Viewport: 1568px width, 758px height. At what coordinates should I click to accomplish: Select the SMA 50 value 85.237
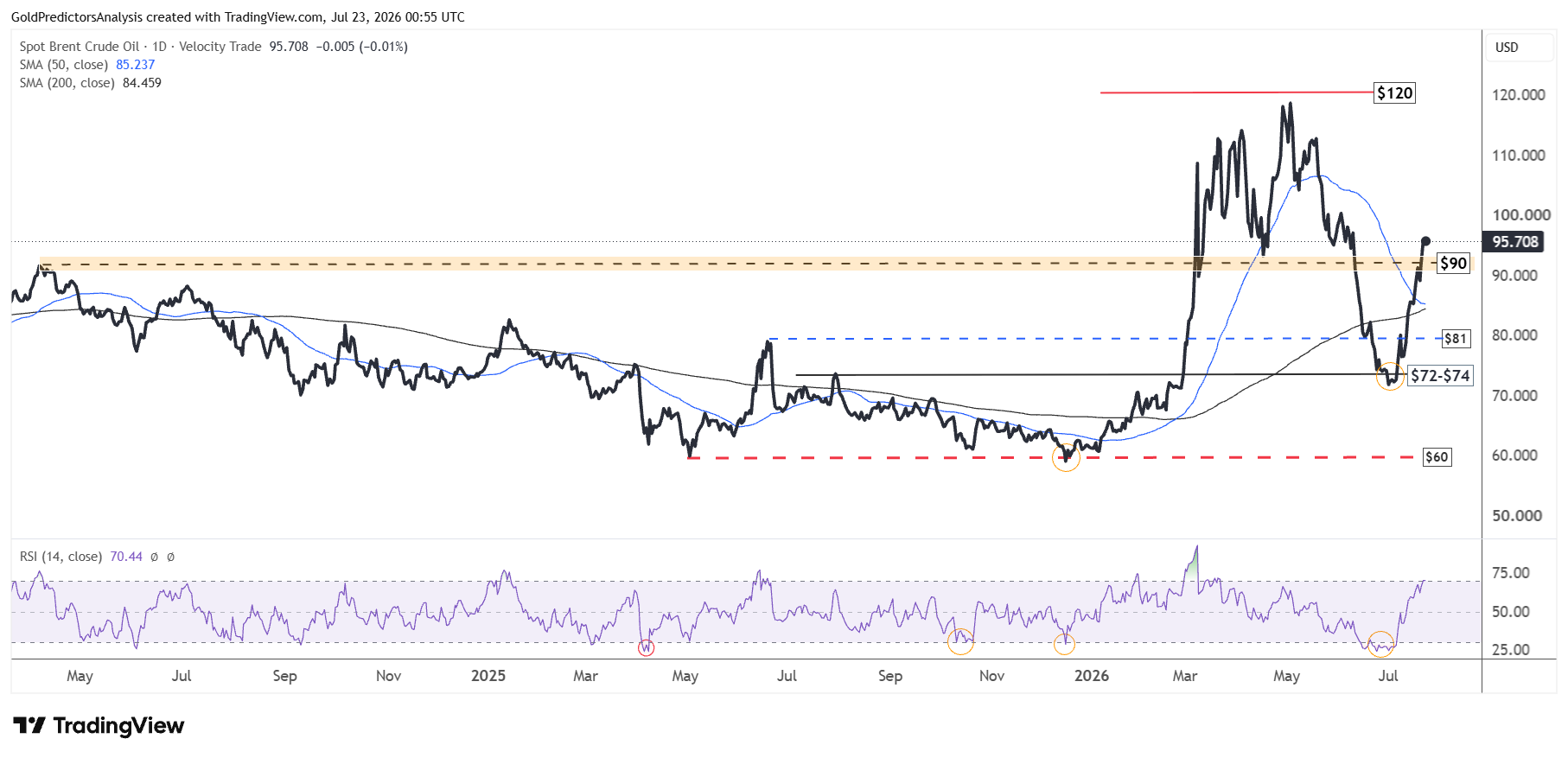[136, 65]
